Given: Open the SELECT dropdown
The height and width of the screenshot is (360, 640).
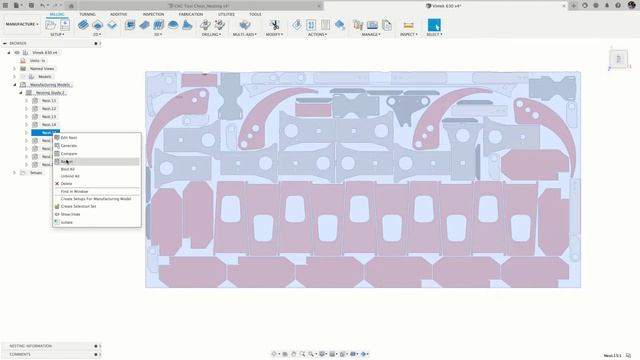Looking at the screenshot, I should (434, 34).
